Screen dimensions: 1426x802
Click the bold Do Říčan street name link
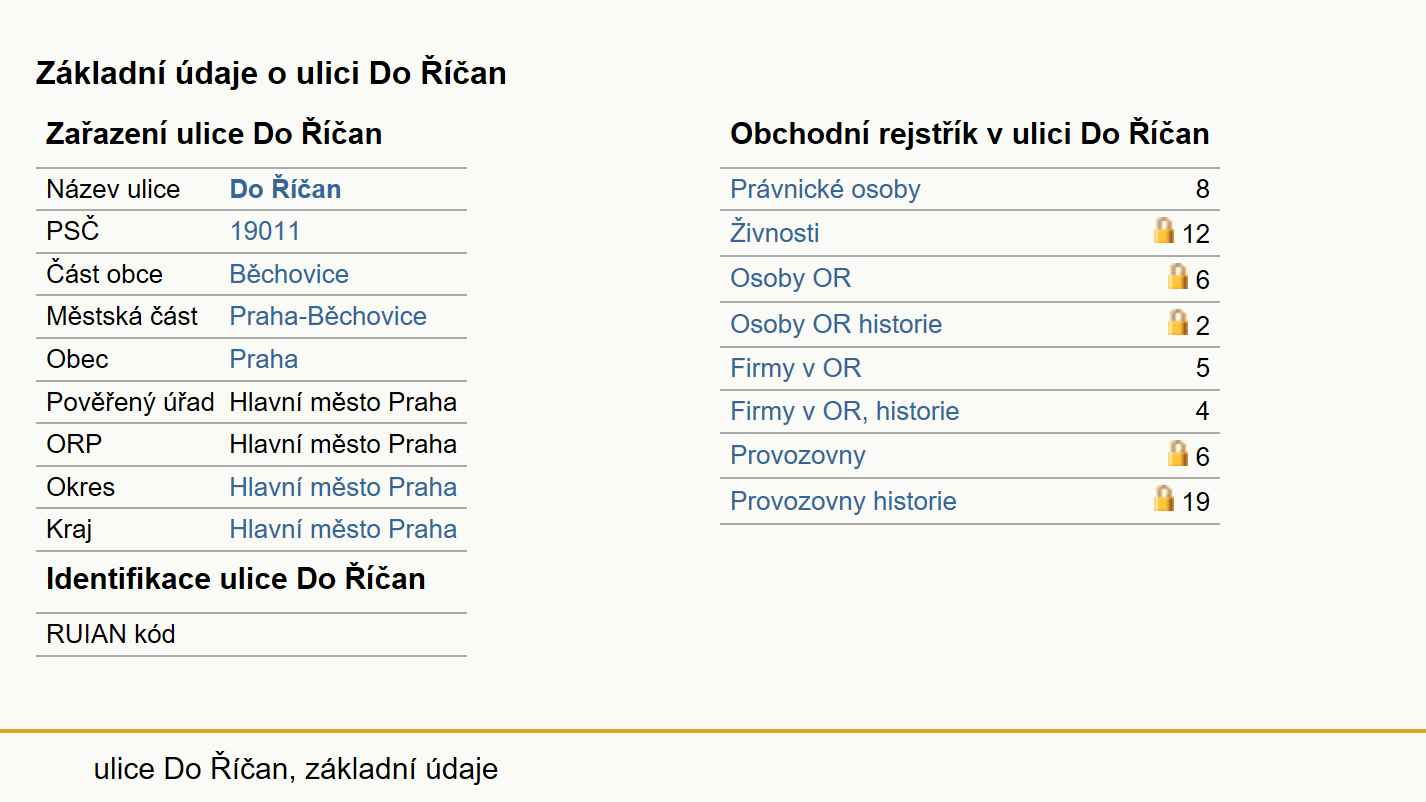pyautogui.click(x=285, y=189)
